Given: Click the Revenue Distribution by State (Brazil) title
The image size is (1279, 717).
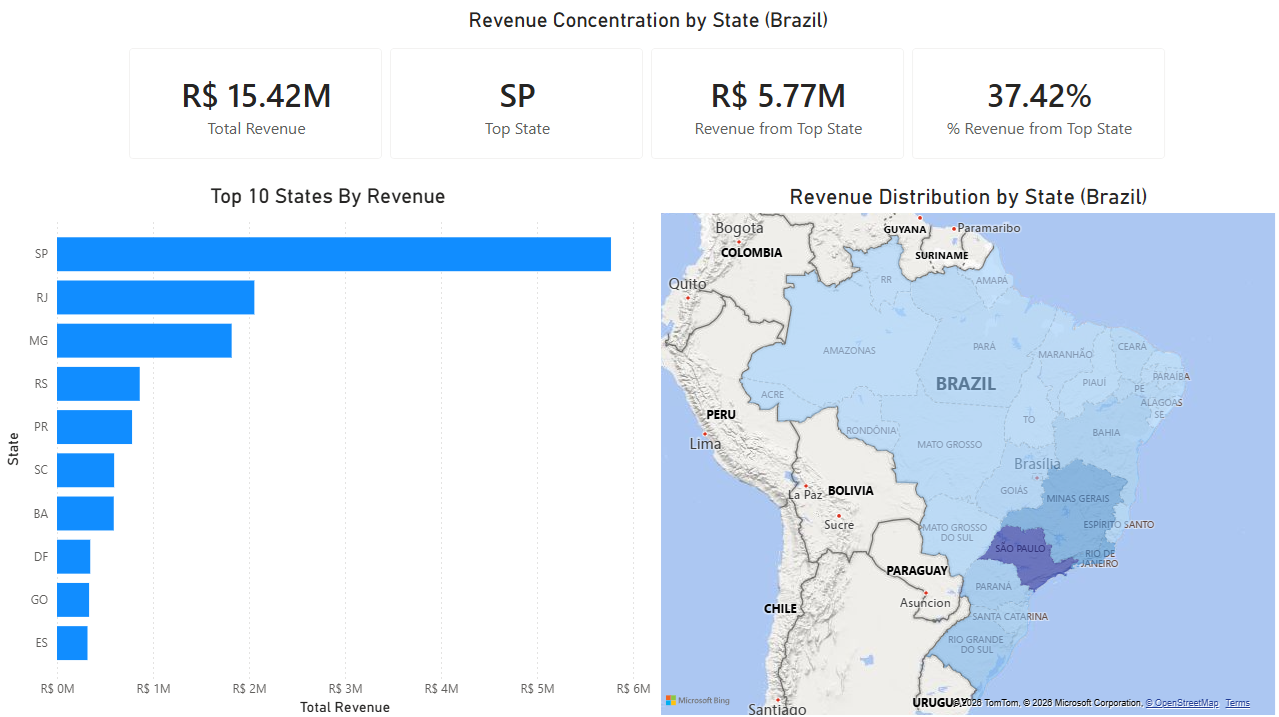Looking at the screenshot, I should point(968,197).
